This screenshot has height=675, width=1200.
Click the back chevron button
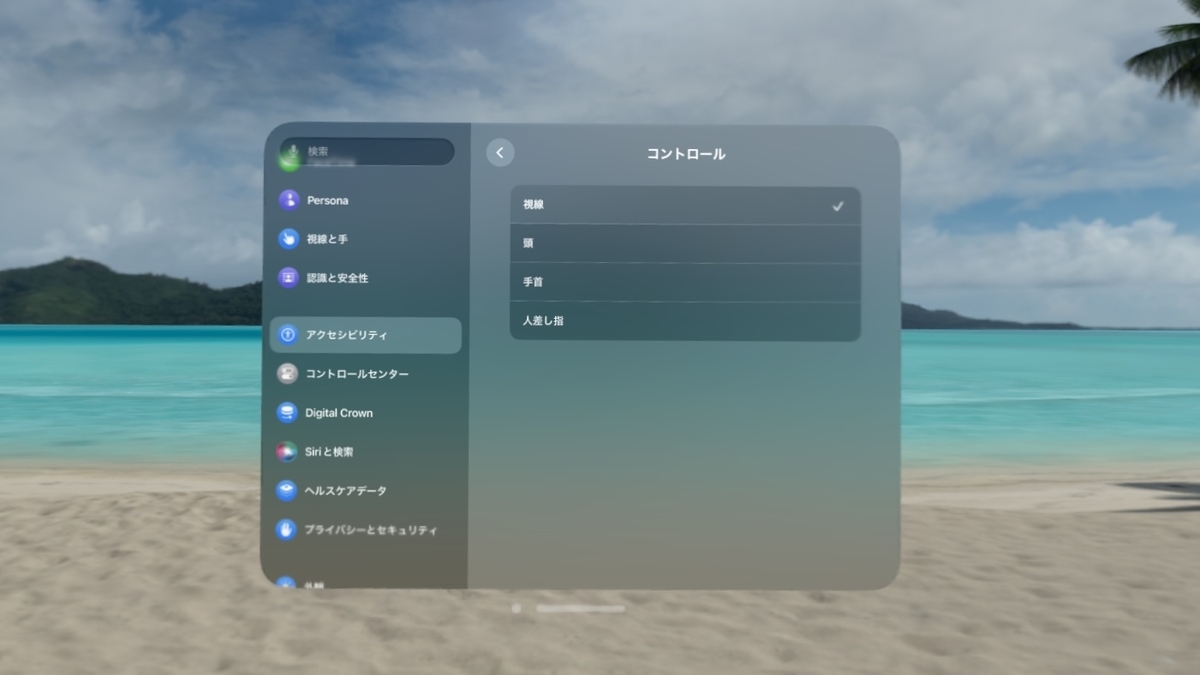click(500, 152)
